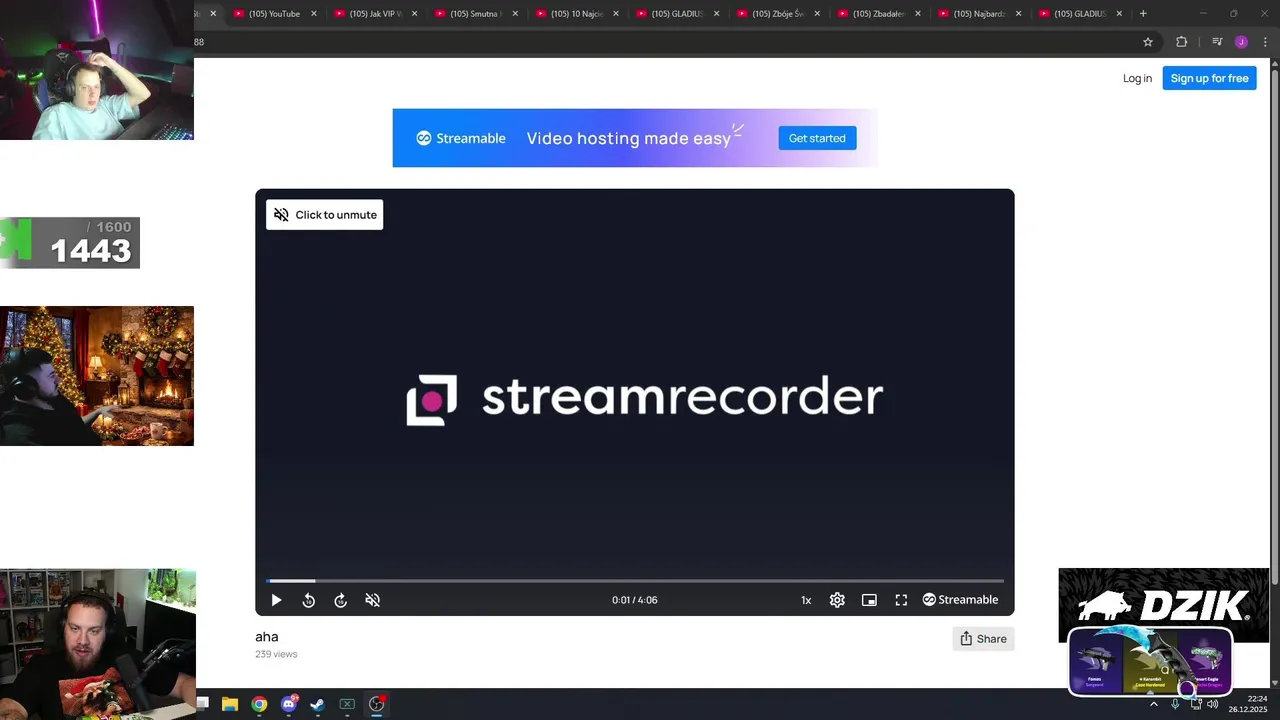The height and width of the screenshot is (720, 1280).
Task: Open the Chrome profile avatar
Action: pyautogui.click(x=1241, y=42)
